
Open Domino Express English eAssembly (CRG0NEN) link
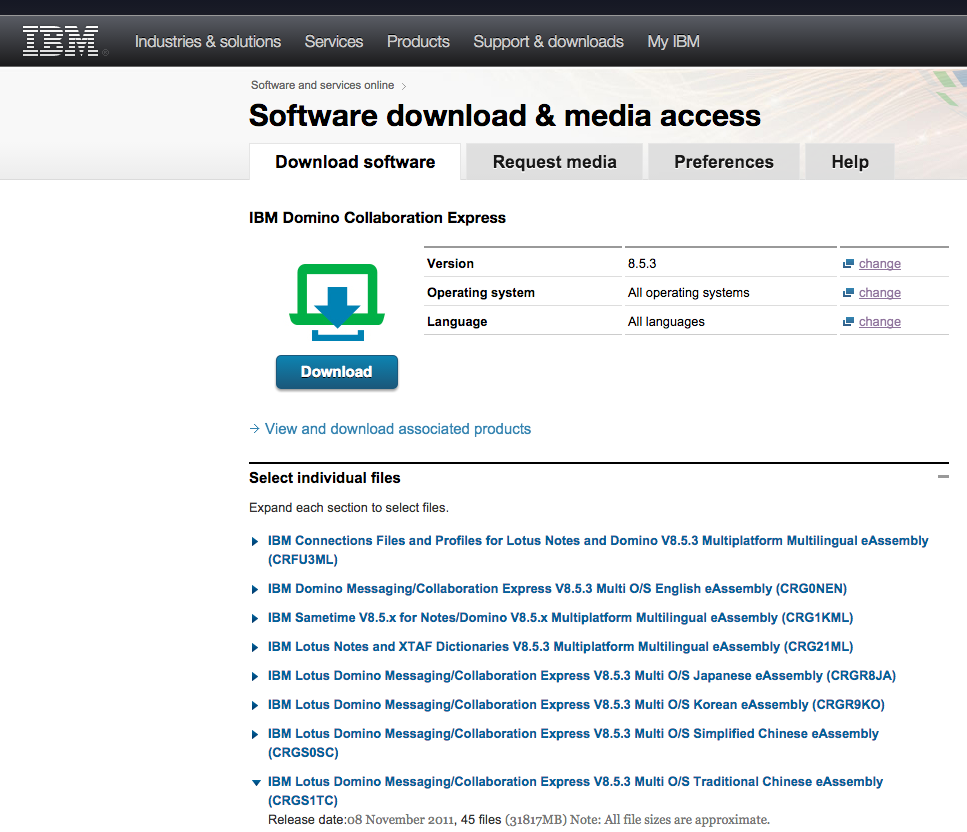click(x=557, y=589)
